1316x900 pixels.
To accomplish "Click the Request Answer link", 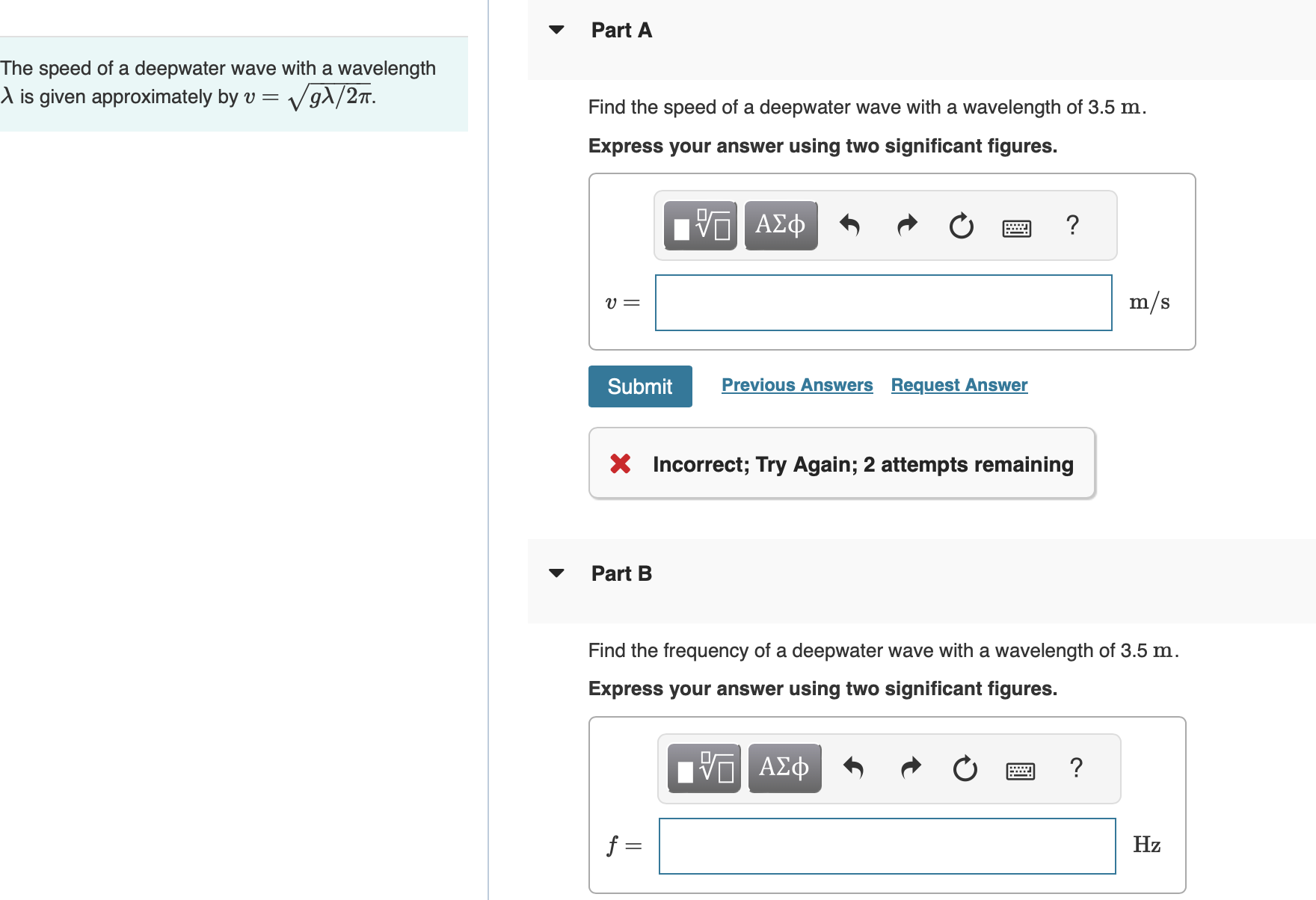I will click(959, 385).
